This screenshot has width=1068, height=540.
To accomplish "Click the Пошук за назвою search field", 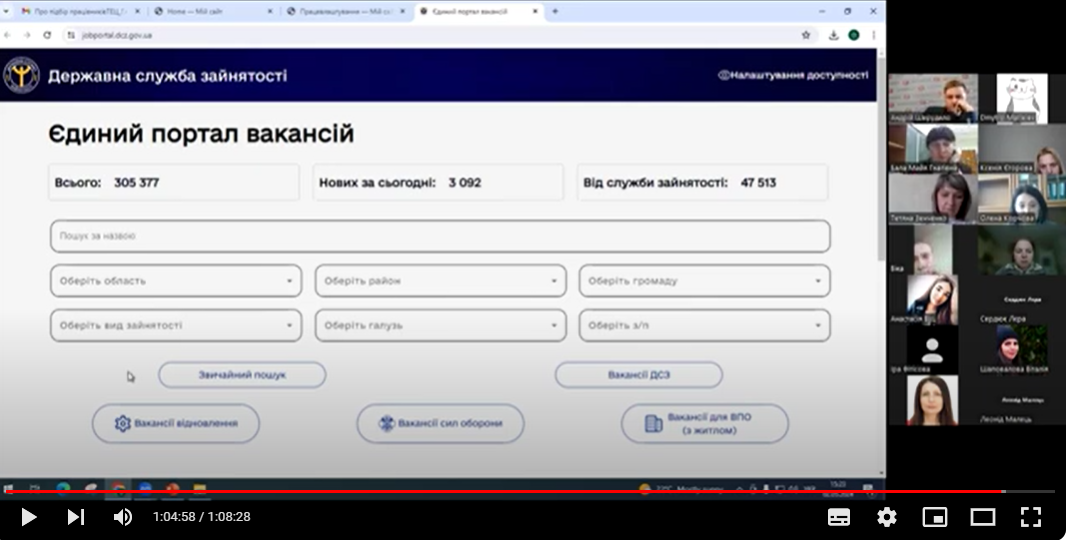I will (x=440, y=236).
